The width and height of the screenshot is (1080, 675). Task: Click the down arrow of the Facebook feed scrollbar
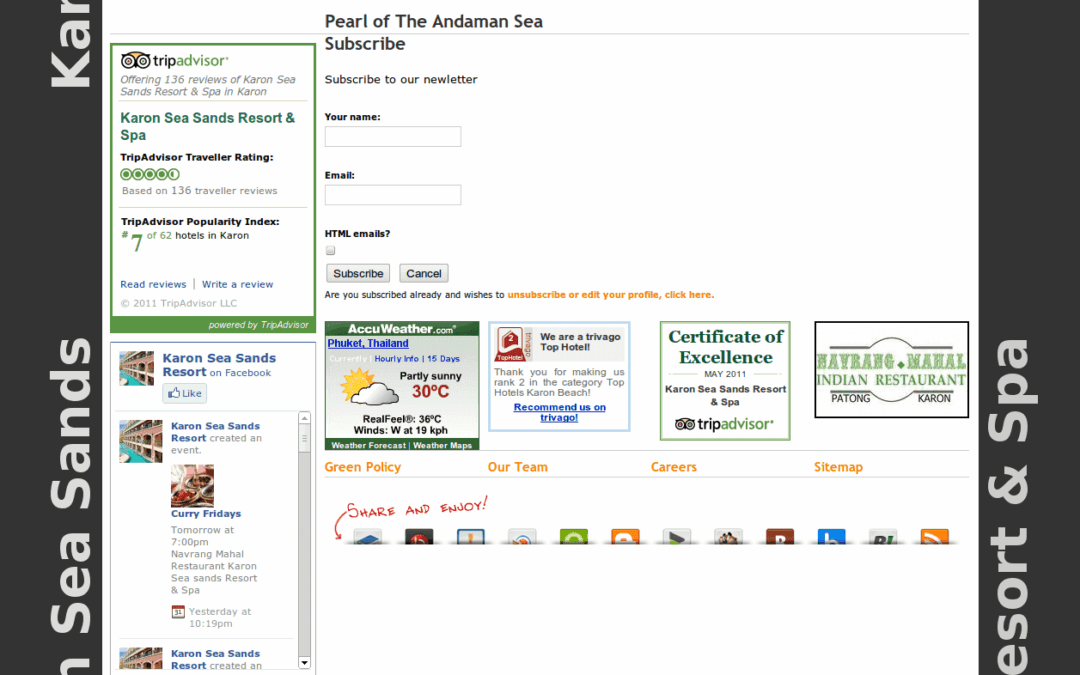tap(304, 663)
